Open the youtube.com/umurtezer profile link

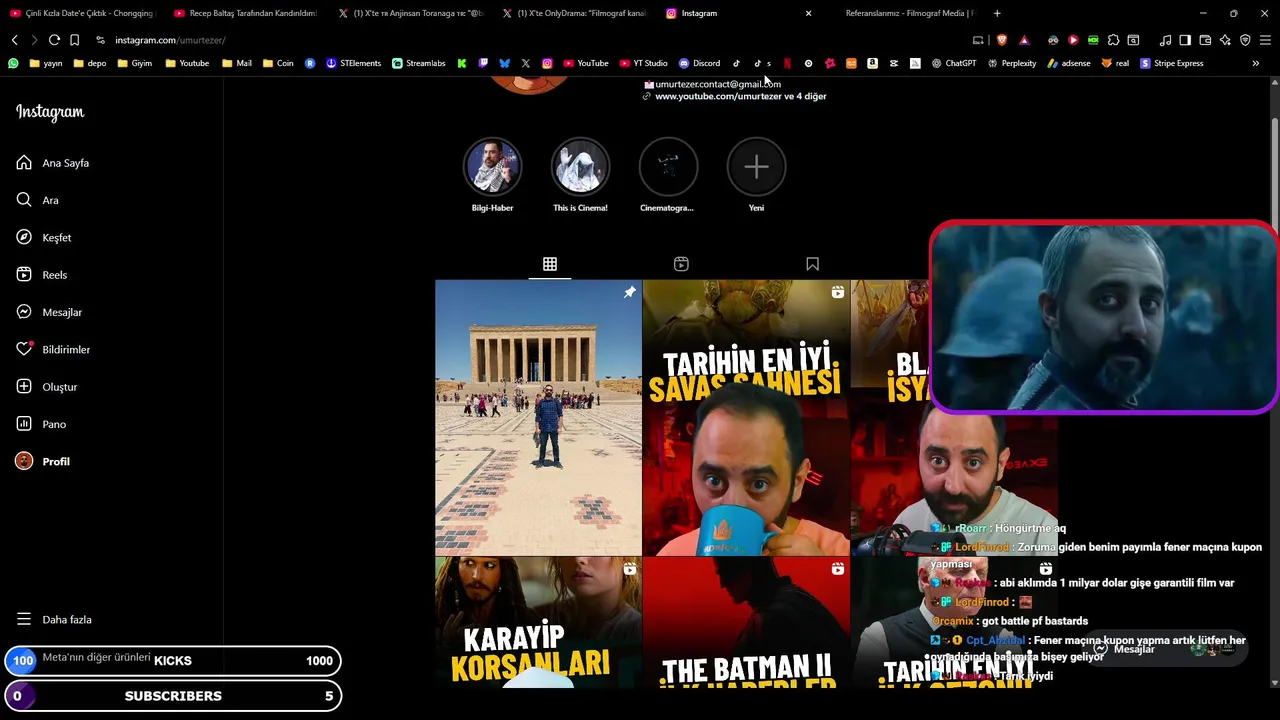point(740,96)
